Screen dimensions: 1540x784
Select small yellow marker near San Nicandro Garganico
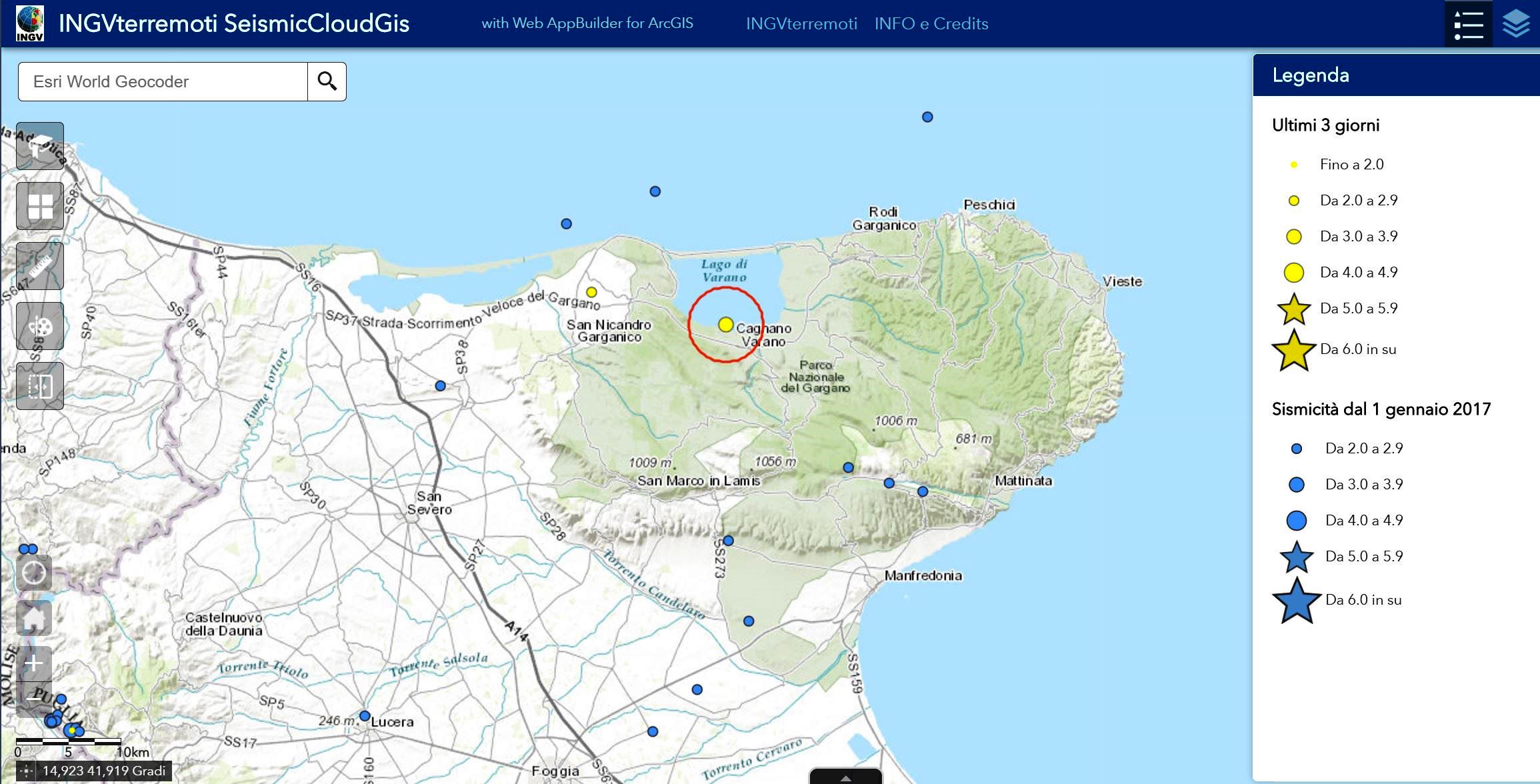point(591,292)
